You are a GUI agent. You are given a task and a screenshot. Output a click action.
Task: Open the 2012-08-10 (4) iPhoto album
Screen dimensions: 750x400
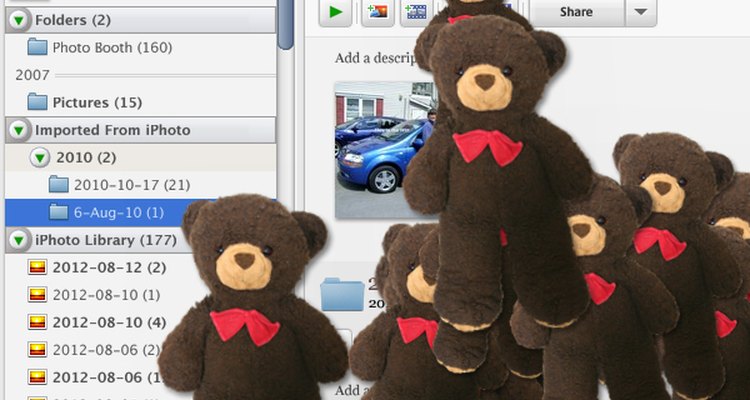coord(97,322)
